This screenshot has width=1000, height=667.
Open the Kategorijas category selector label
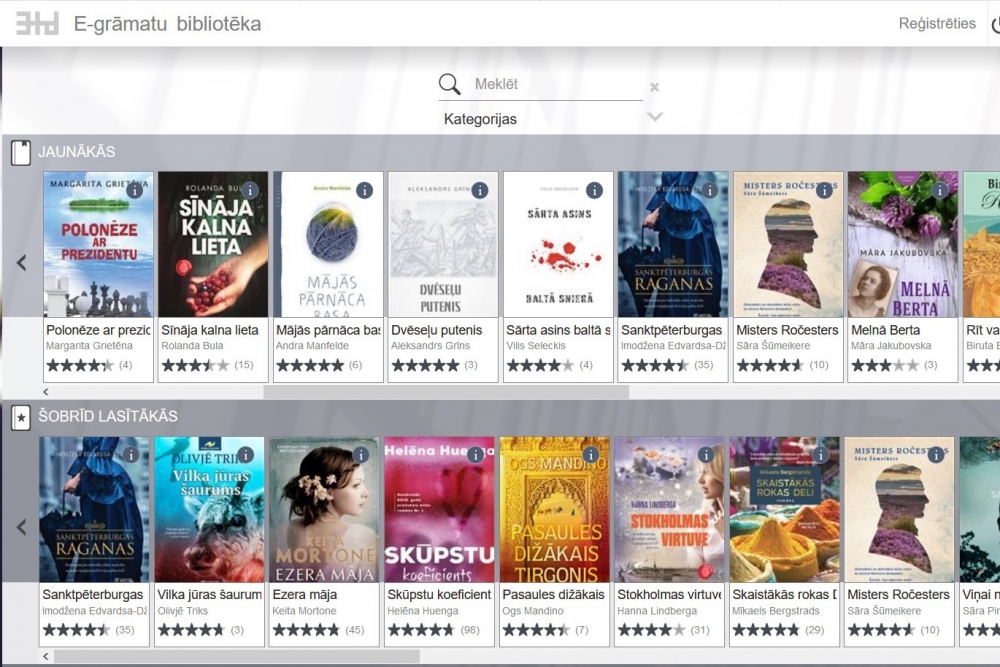click(x=480, y=119)
